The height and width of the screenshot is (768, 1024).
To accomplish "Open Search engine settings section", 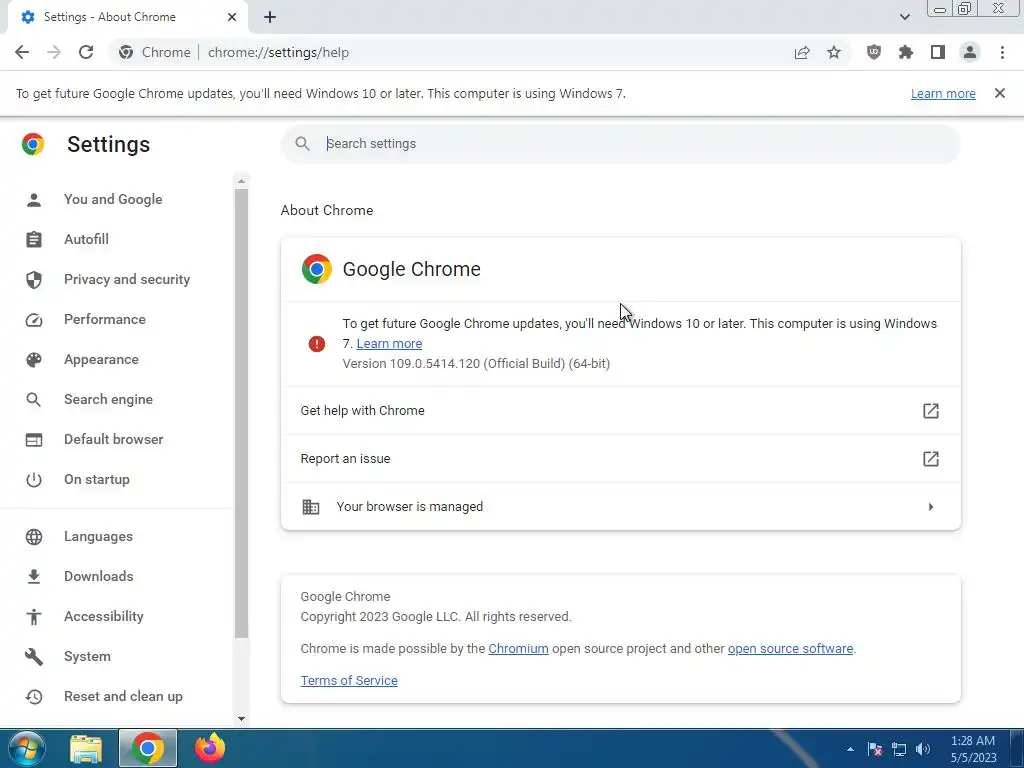I will click(x=108, y=399).
